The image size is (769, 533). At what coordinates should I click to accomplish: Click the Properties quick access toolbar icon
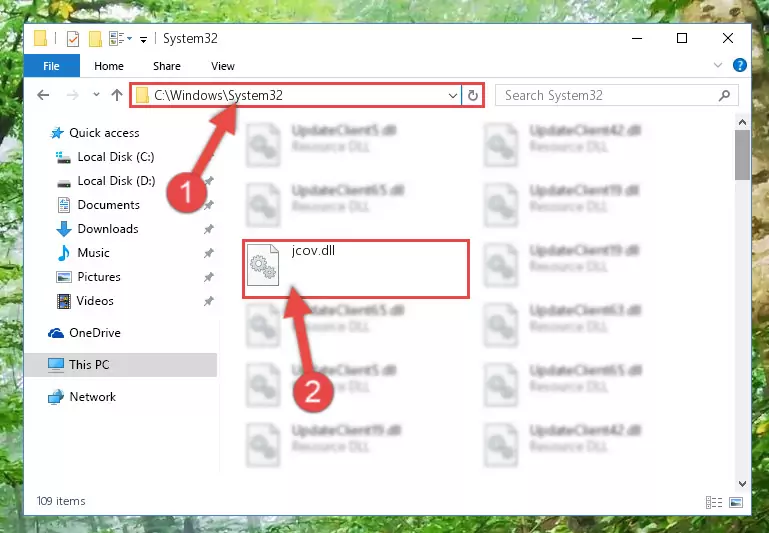click(x=73, y=38)
